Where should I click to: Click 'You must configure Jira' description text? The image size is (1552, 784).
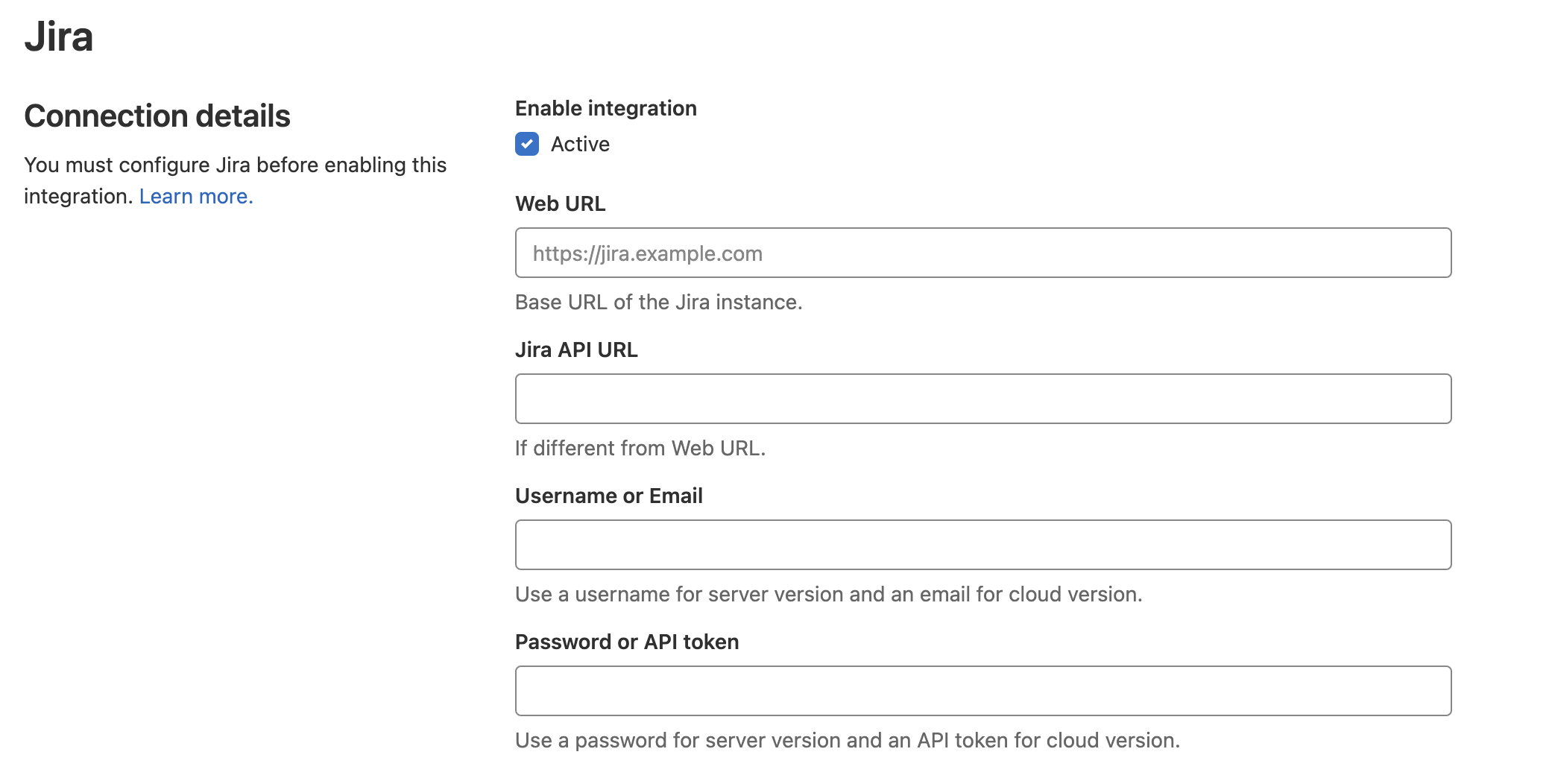tap(236, 180)
